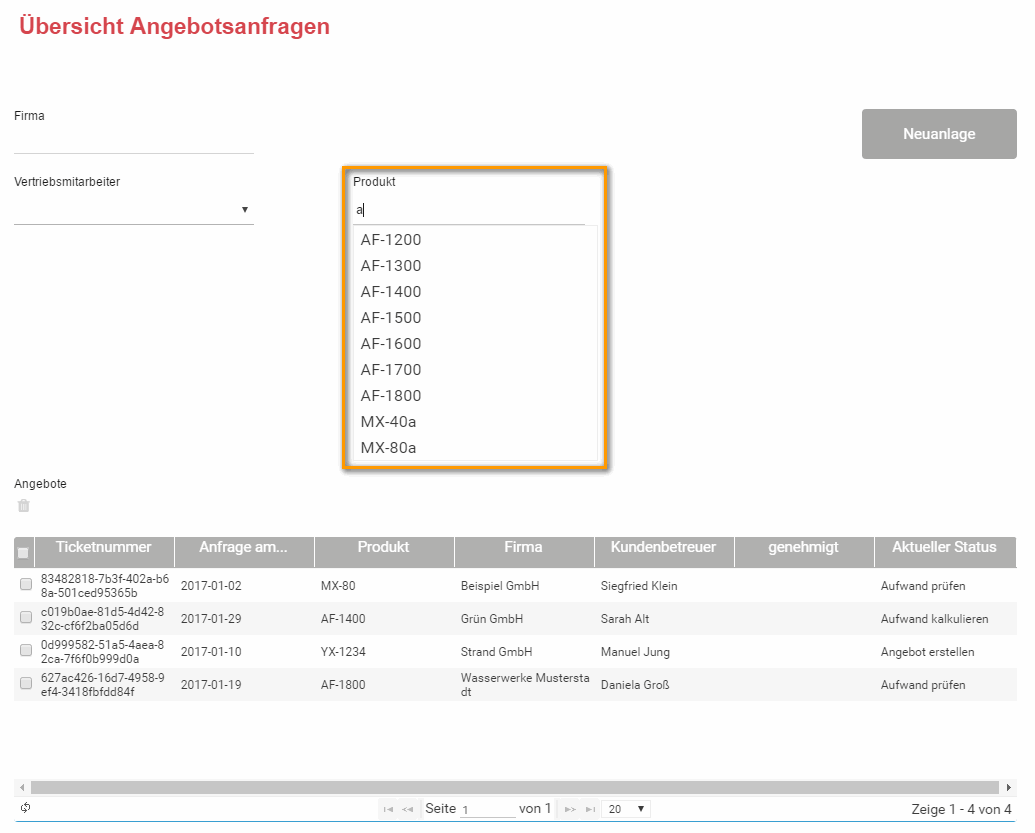Click the horizontal scrollbar's right arrow

coord(1008,787)
